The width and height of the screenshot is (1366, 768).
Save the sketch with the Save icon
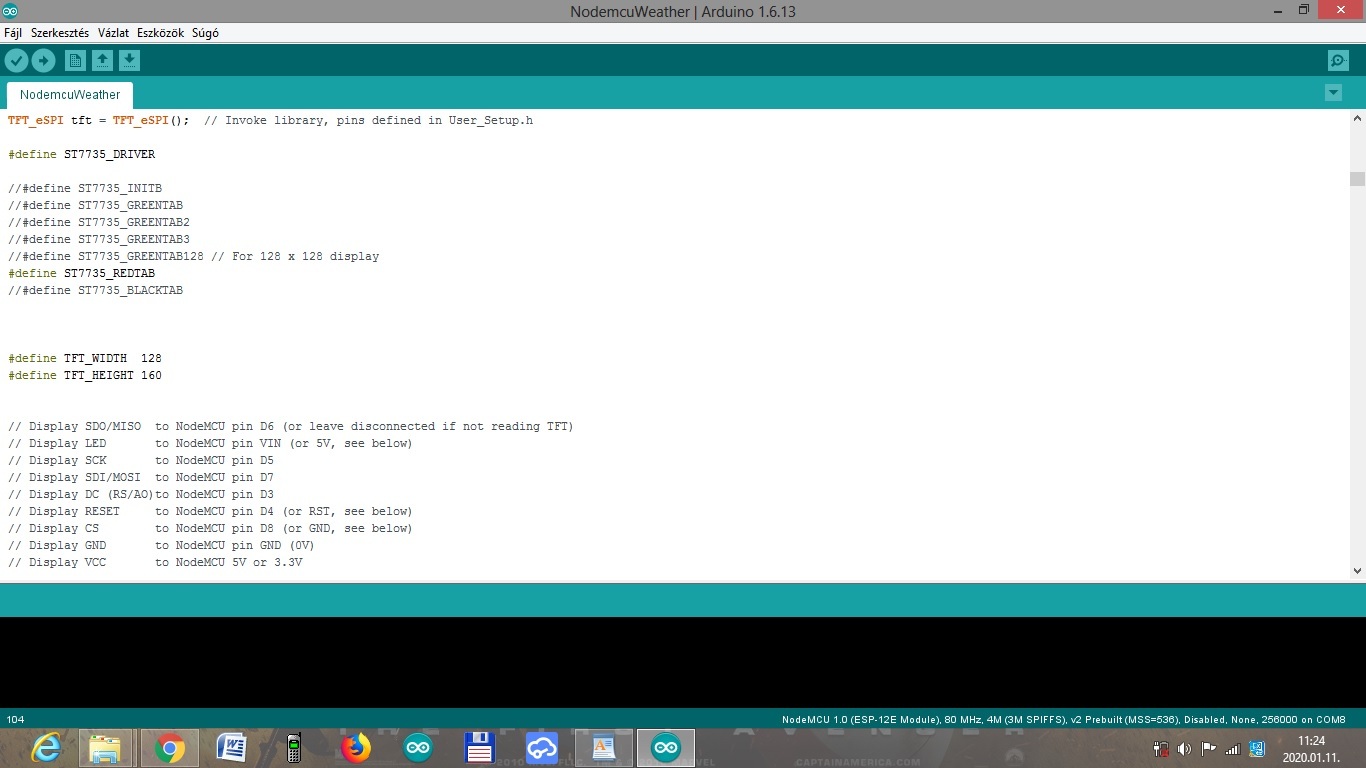(x=129, y=61)
